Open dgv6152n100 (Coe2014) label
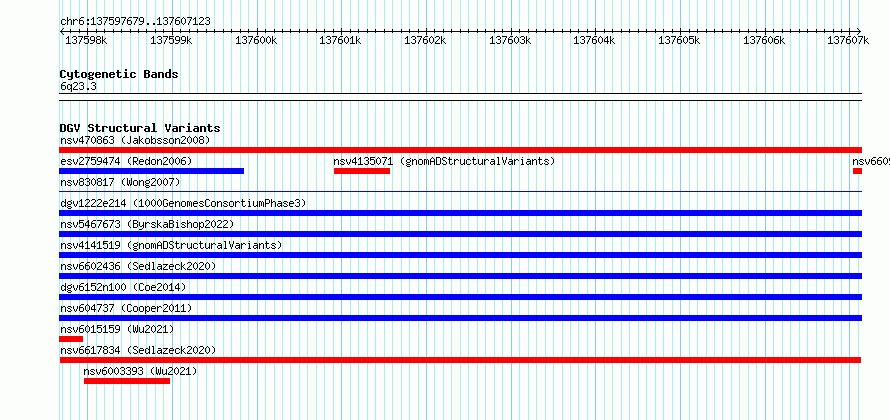This screenshot has width=890, height=420. [x=123, y=287]
